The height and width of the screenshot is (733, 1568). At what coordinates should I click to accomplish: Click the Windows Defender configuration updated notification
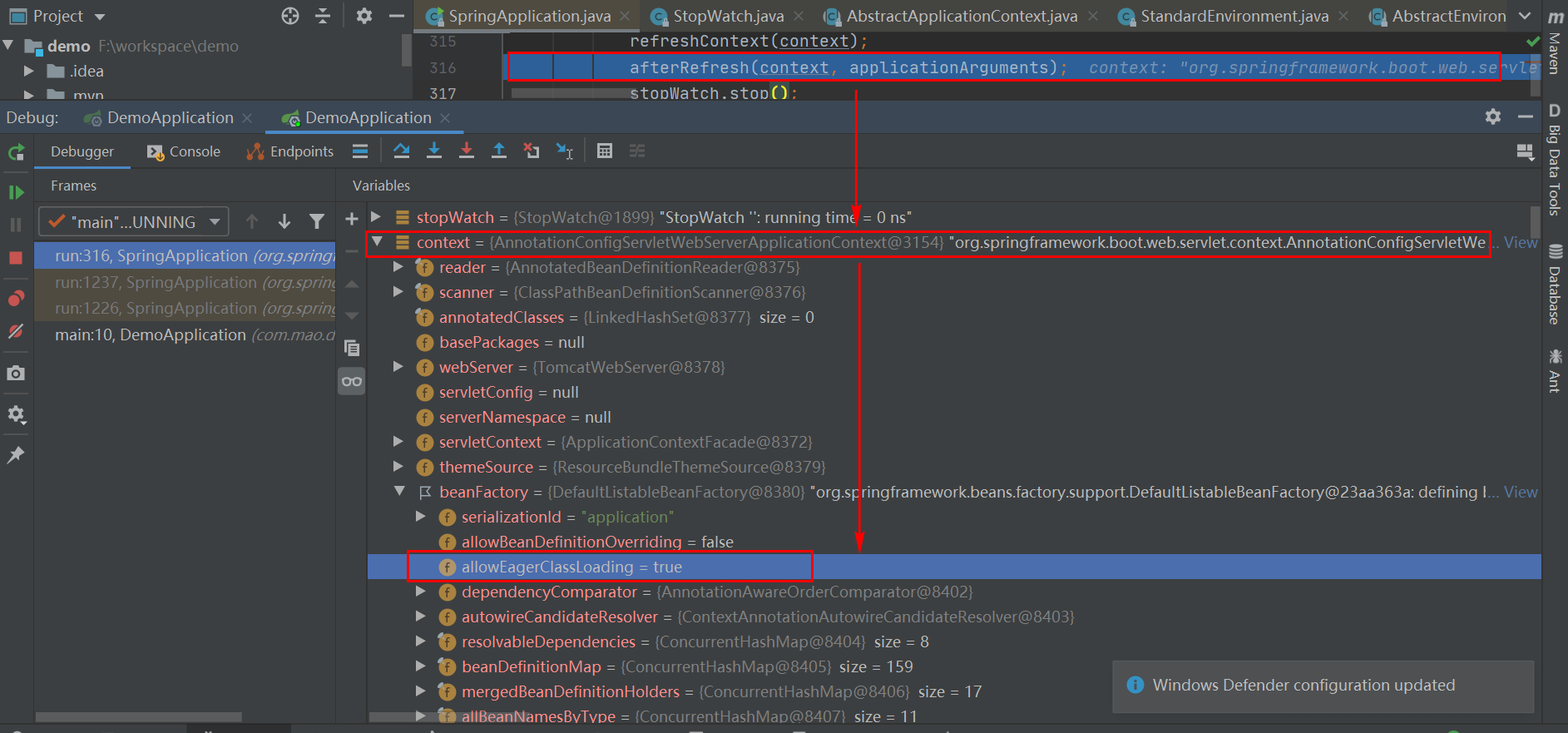click(1323, 686)
